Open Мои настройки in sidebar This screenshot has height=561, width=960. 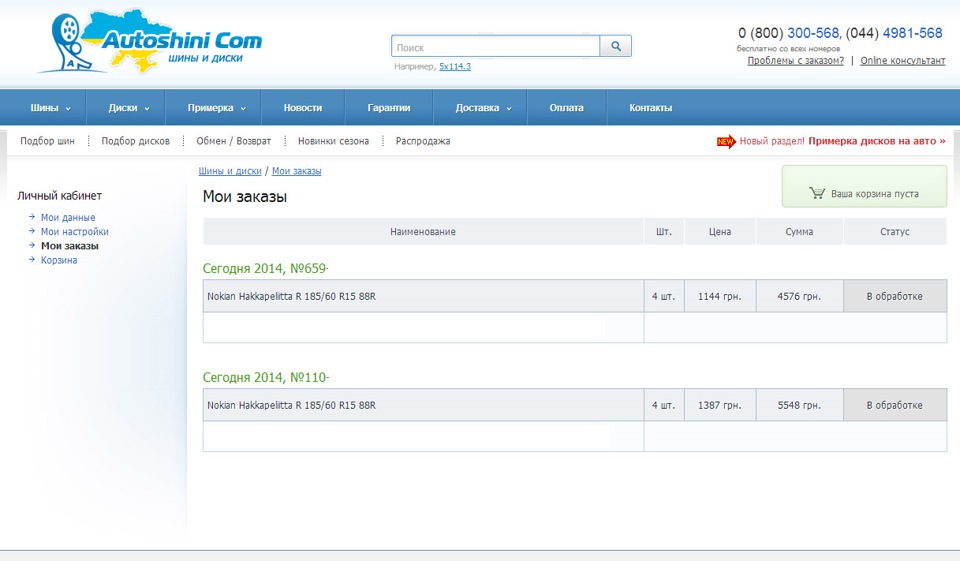(75, 232)
